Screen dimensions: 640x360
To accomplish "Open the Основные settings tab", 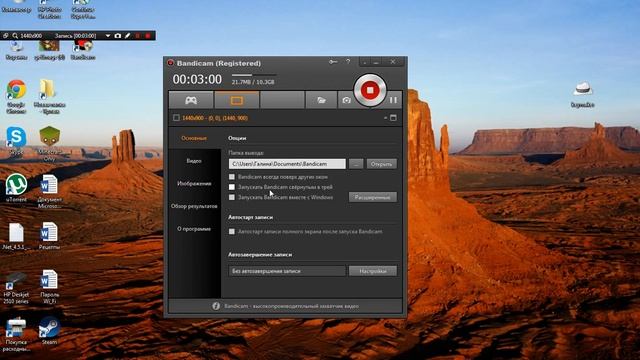I will tap(194, 138).
